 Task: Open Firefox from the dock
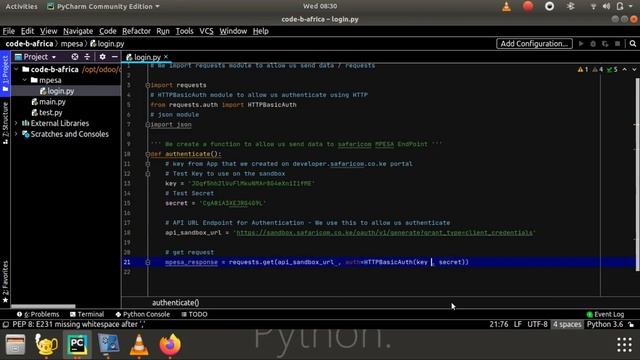click(170, 345)
